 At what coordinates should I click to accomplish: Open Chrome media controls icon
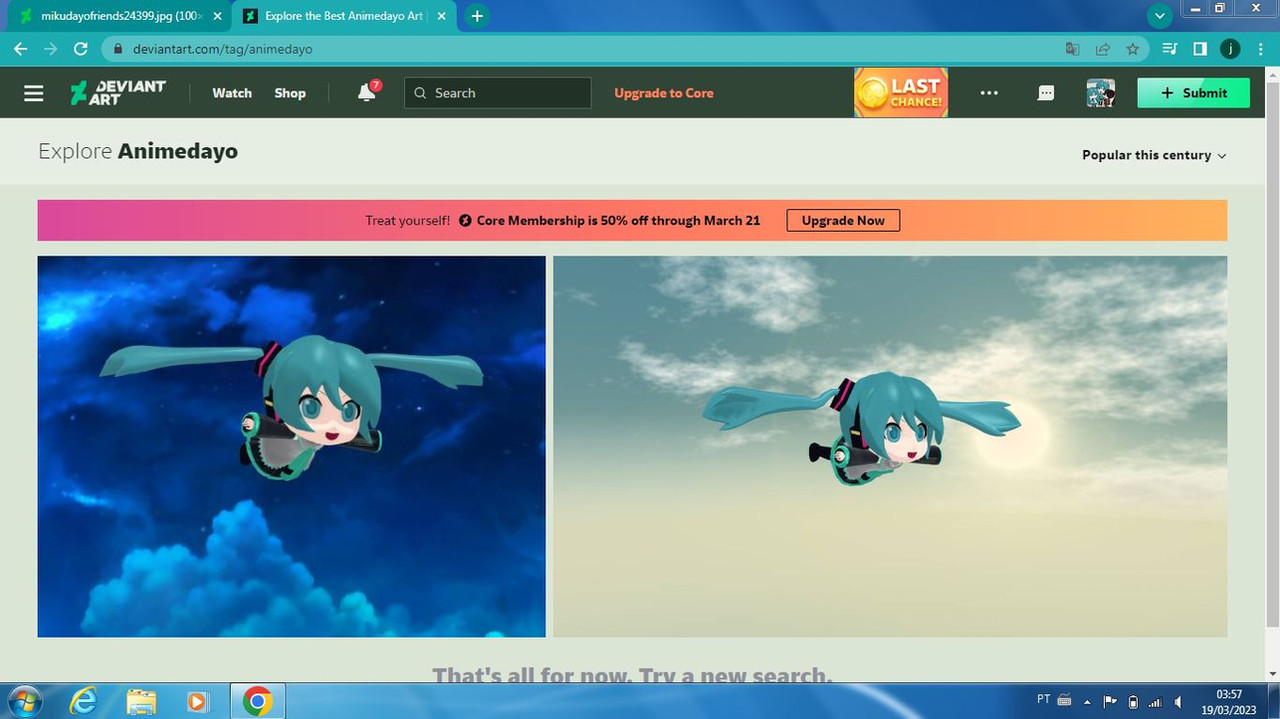click(x=1170, y=48)
